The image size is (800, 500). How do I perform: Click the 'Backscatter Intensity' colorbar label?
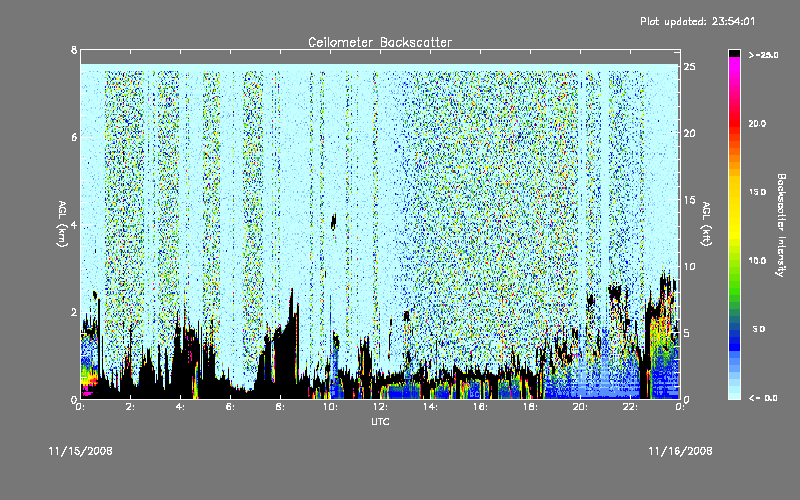781,225
